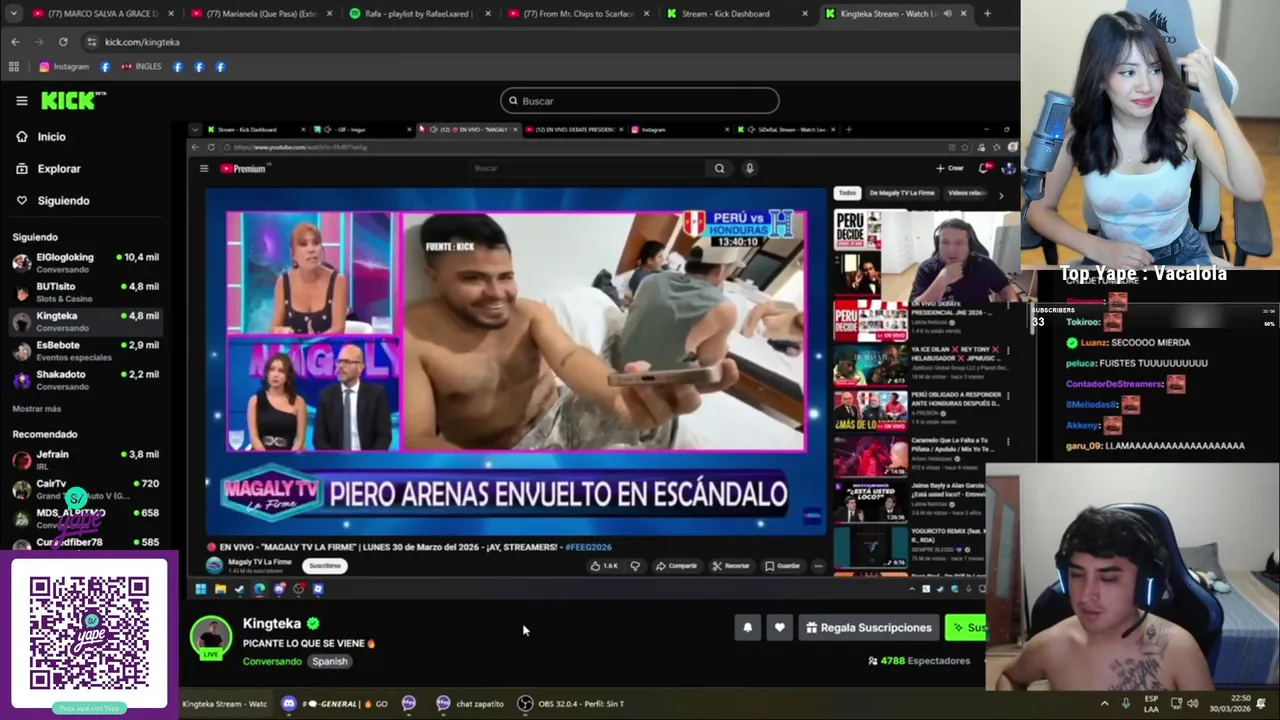Click Regala Suscripciones button
The image size is (1280, 720).
(x=869, y=628)
